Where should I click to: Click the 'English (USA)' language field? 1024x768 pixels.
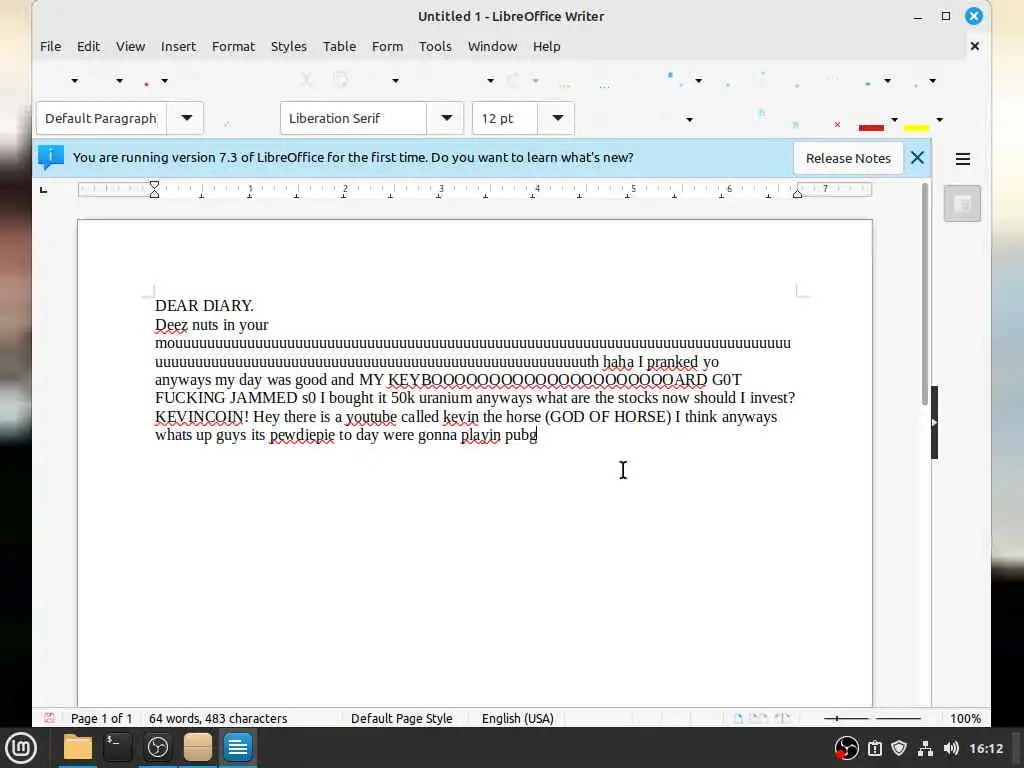coord(518,718)
